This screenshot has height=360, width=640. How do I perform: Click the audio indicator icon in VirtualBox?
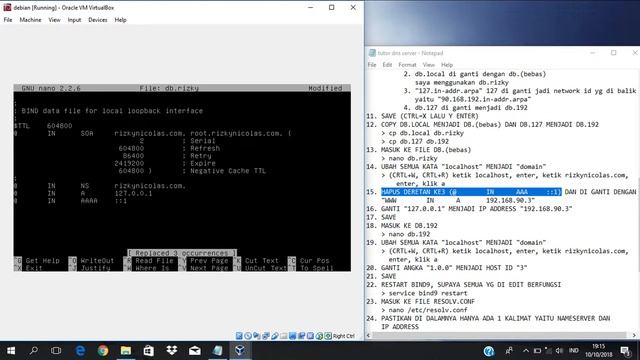point(257,336)
